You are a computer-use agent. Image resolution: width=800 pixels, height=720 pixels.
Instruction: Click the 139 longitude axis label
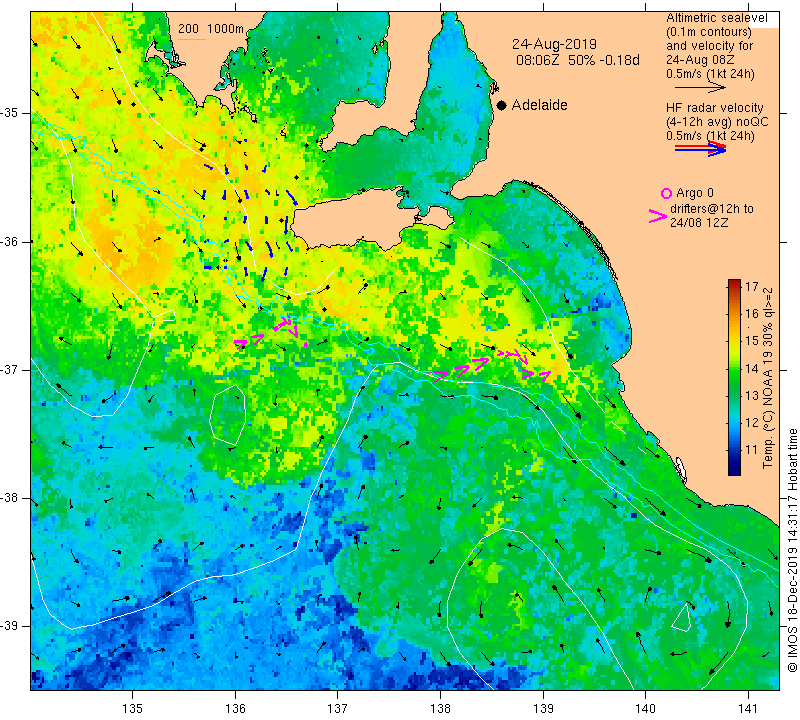click(x=543, y=708)
